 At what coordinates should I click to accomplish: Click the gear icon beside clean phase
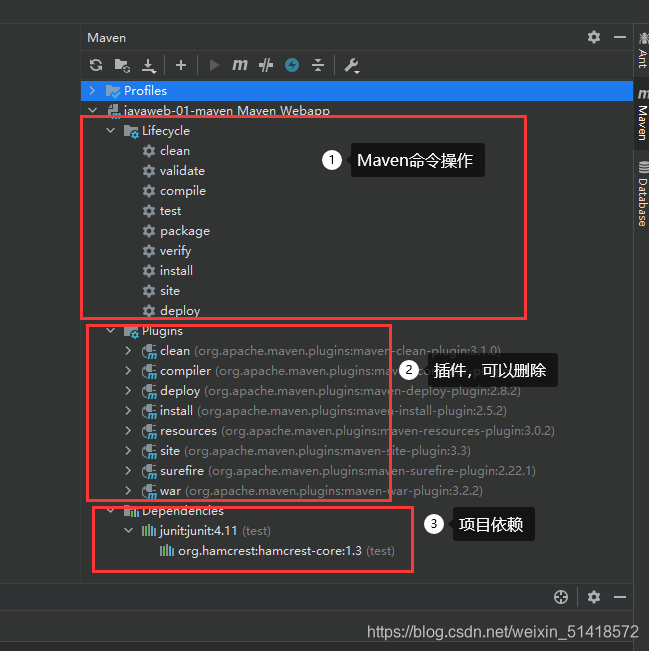(x=149, y=151)
